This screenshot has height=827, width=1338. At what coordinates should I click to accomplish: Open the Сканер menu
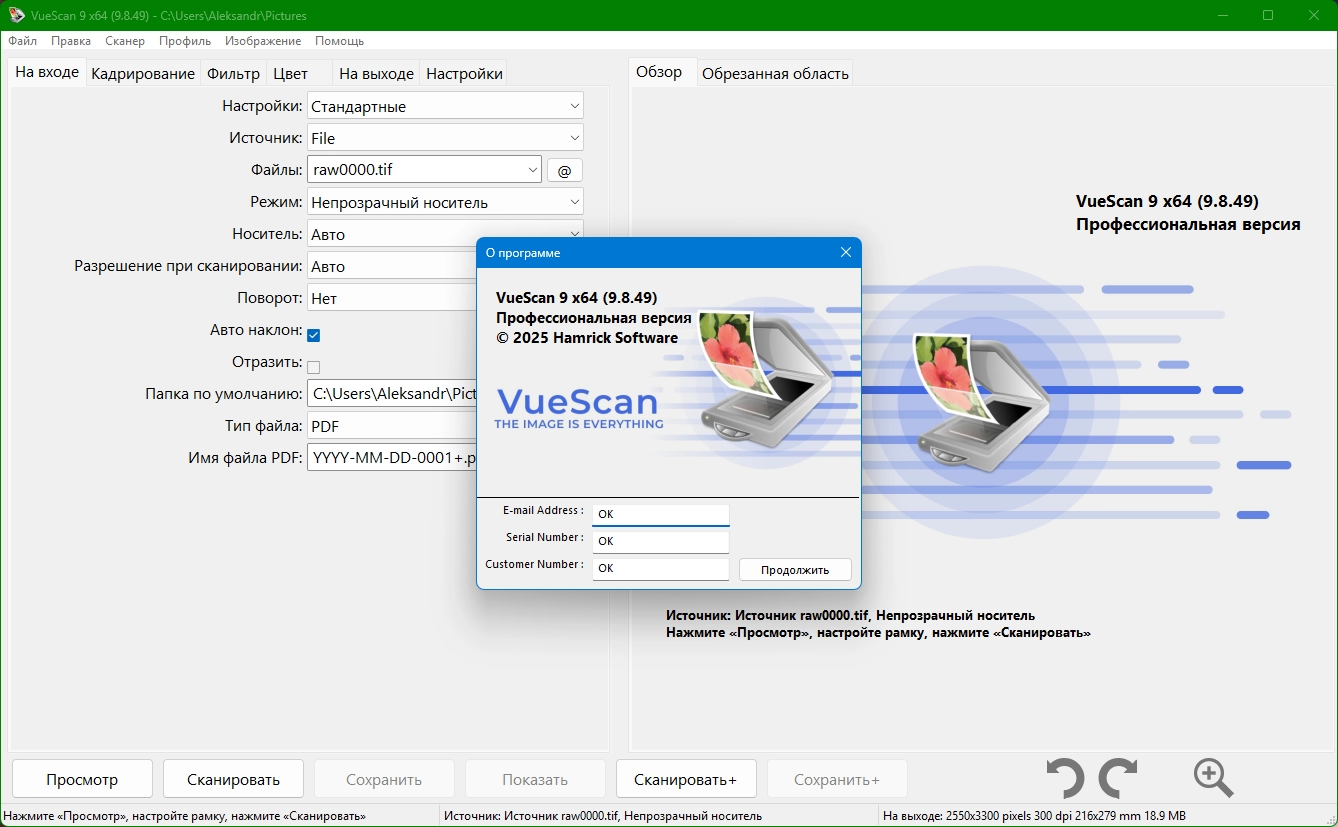pos(125,41)
